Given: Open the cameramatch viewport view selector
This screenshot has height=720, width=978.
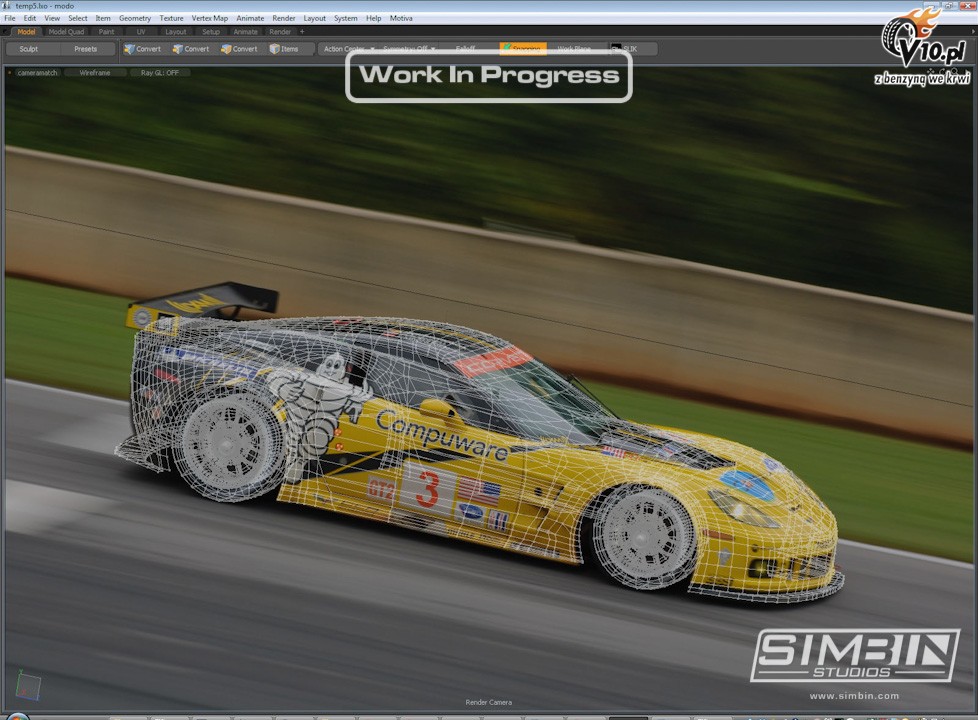Looking at the screenshot, I should 36,73.
